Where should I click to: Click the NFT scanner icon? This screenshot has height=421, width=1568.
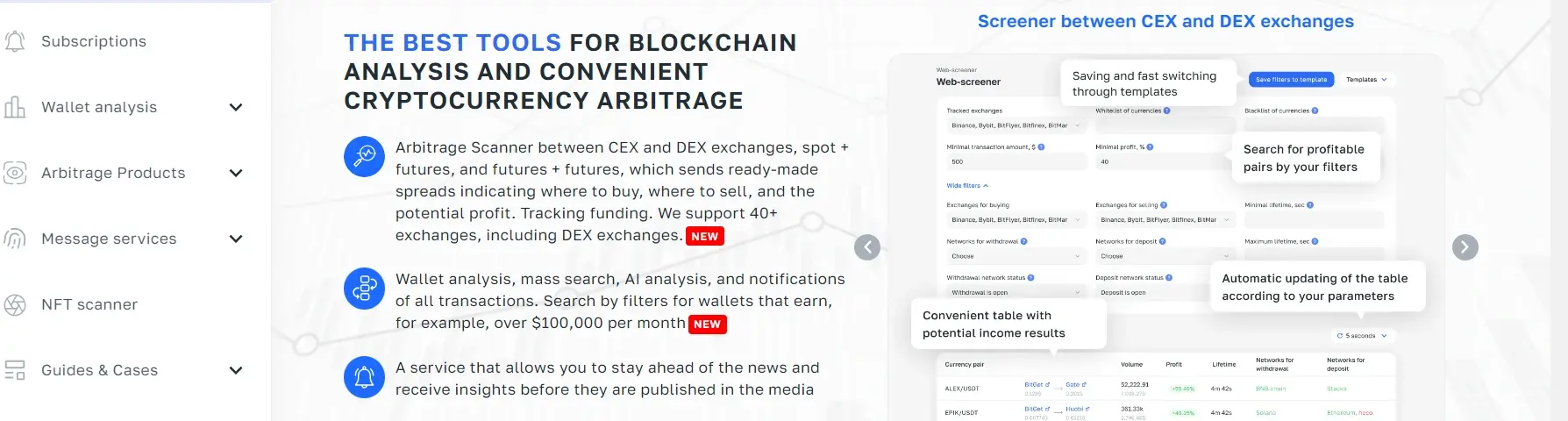15,304
